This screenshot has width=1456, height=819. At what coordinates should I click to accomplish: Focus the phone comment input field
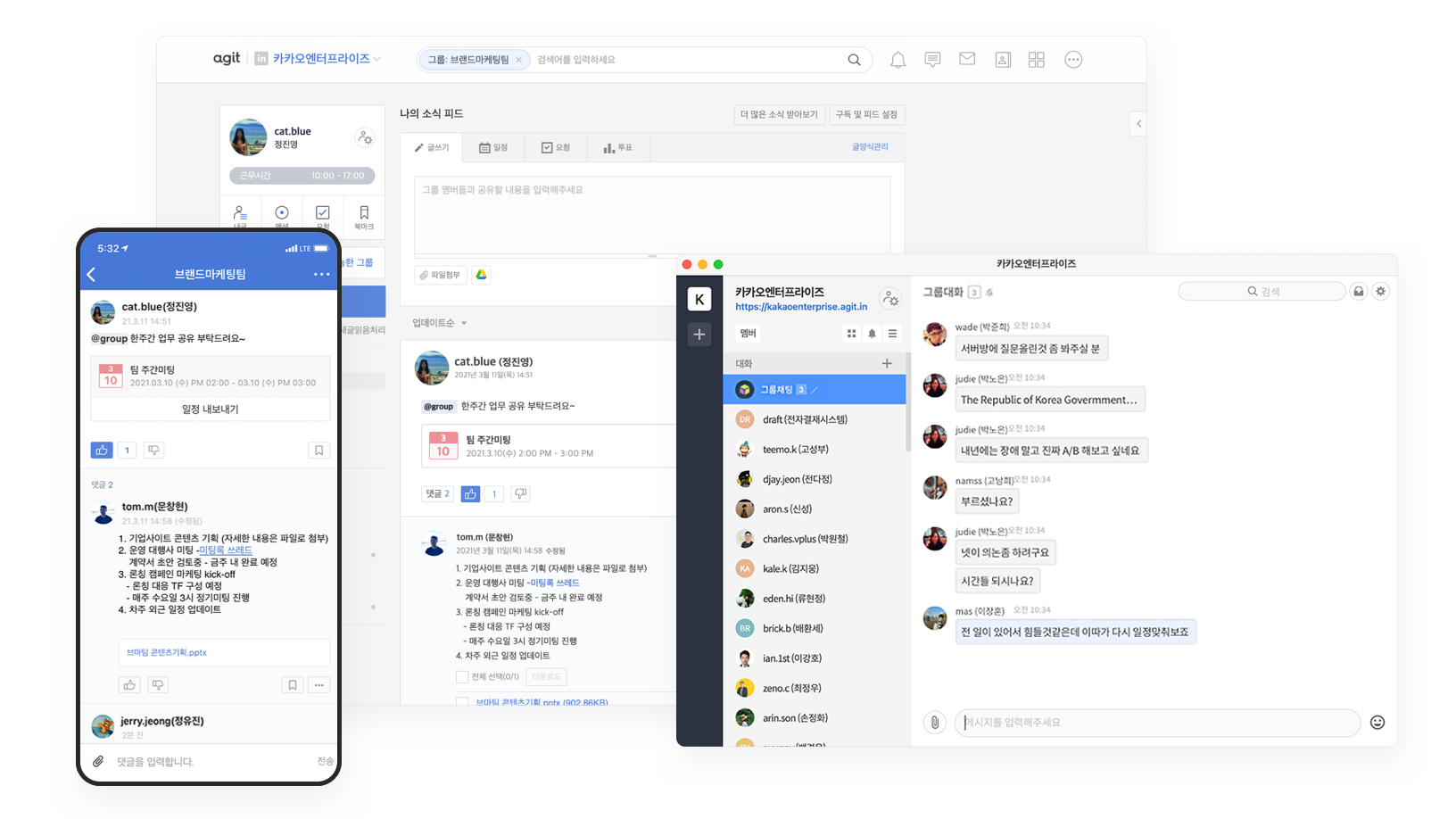(x=212, y=761)
